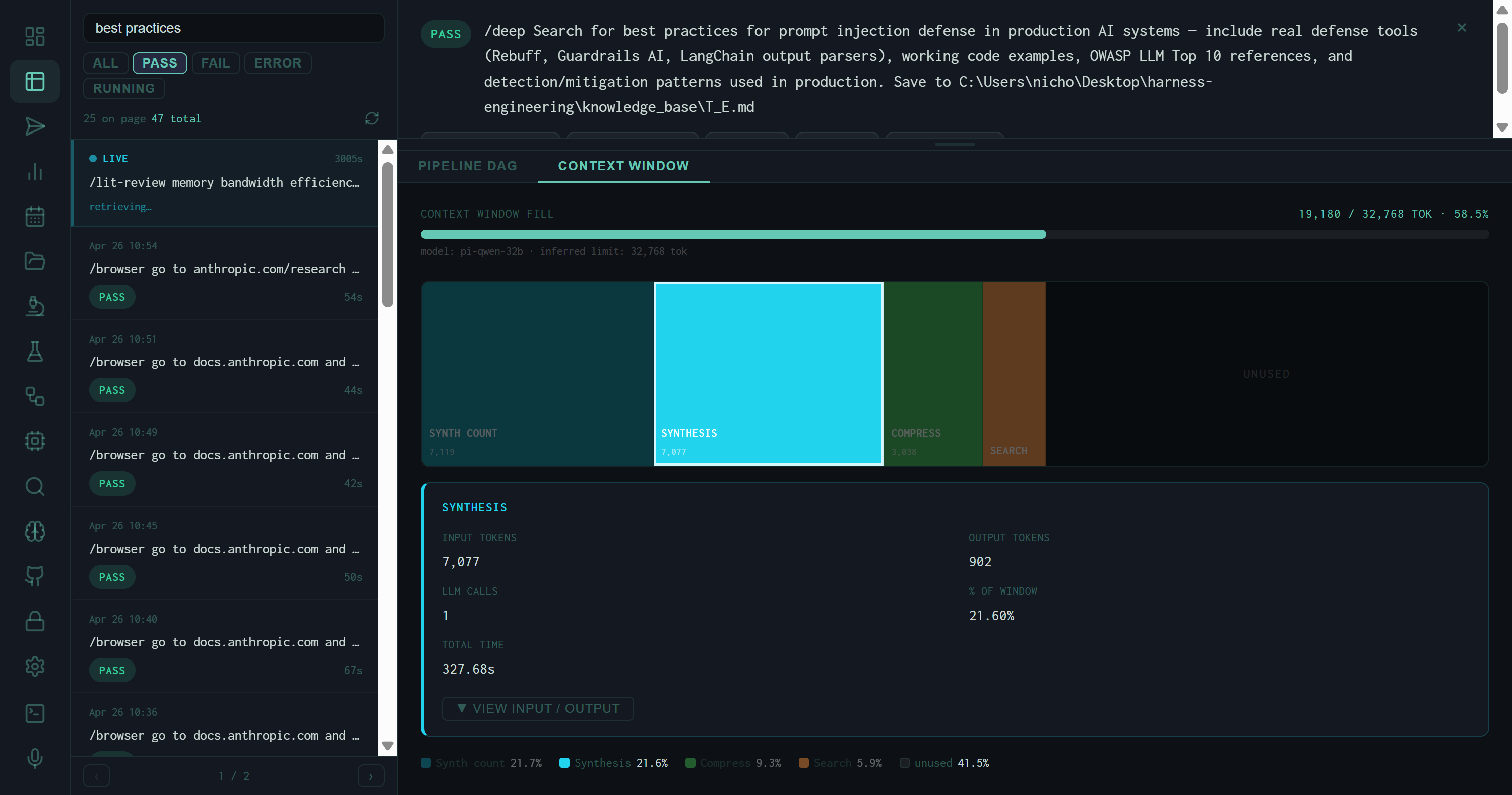Click run list scrollbar up arrow

[387, 150]
